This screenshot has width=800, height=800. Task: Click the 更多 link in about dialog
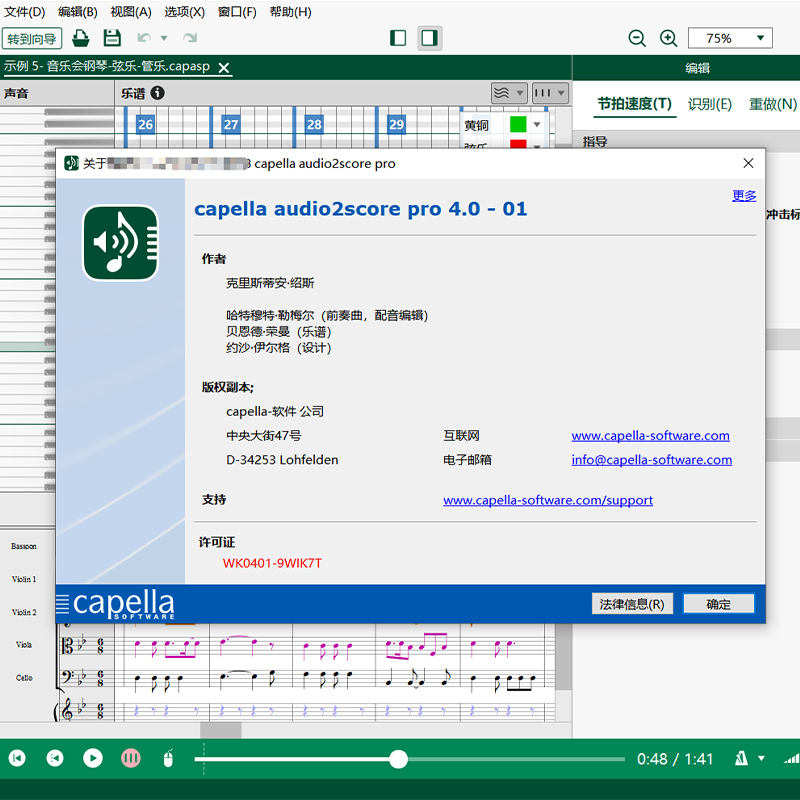[x=744, y=195]
